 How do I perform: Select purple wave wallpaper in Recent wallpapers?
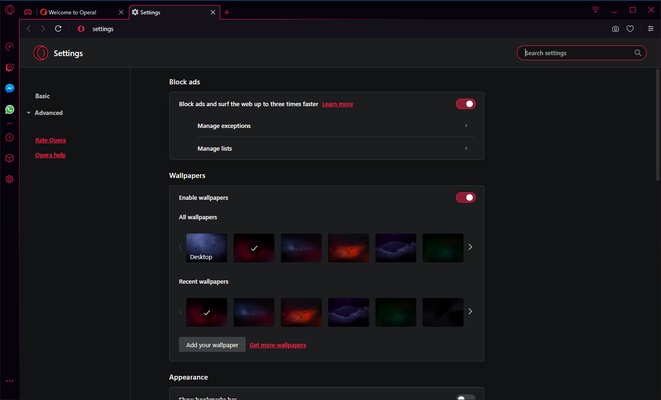pyautogui.click(x=348, y=312)
